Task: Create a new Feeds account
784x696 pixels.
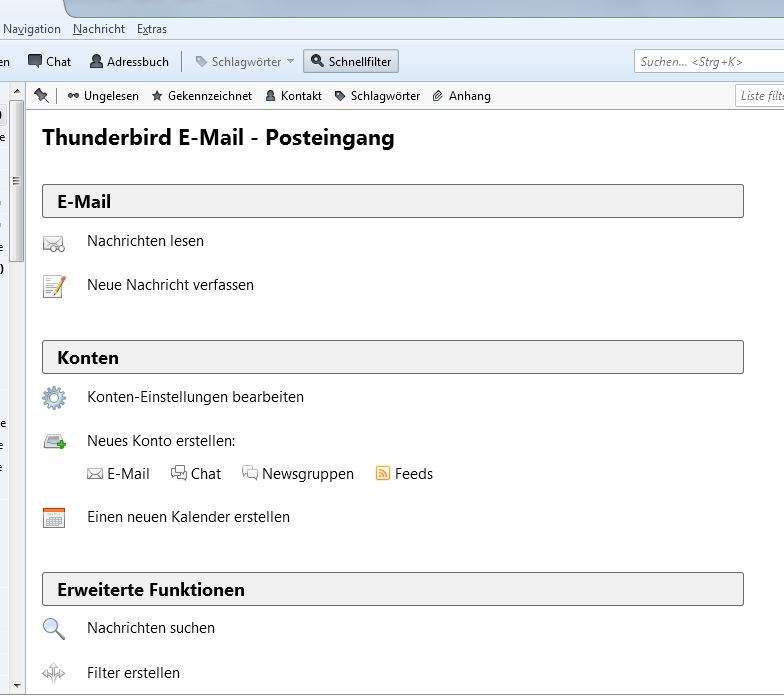Action: coord(404,474)
